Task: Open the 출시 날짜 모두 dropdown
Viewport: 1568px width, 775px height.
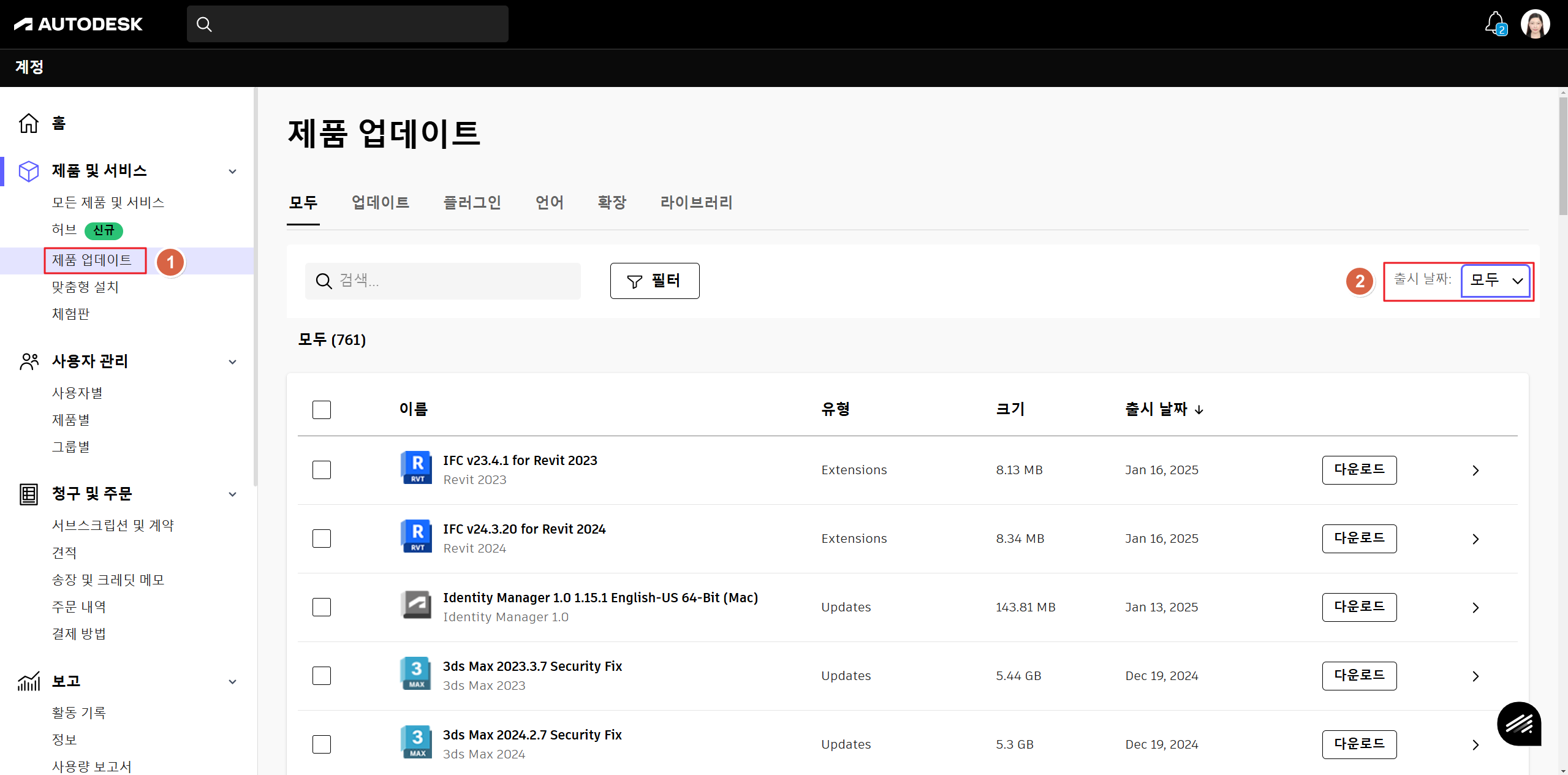Action: pos(1496,281)
